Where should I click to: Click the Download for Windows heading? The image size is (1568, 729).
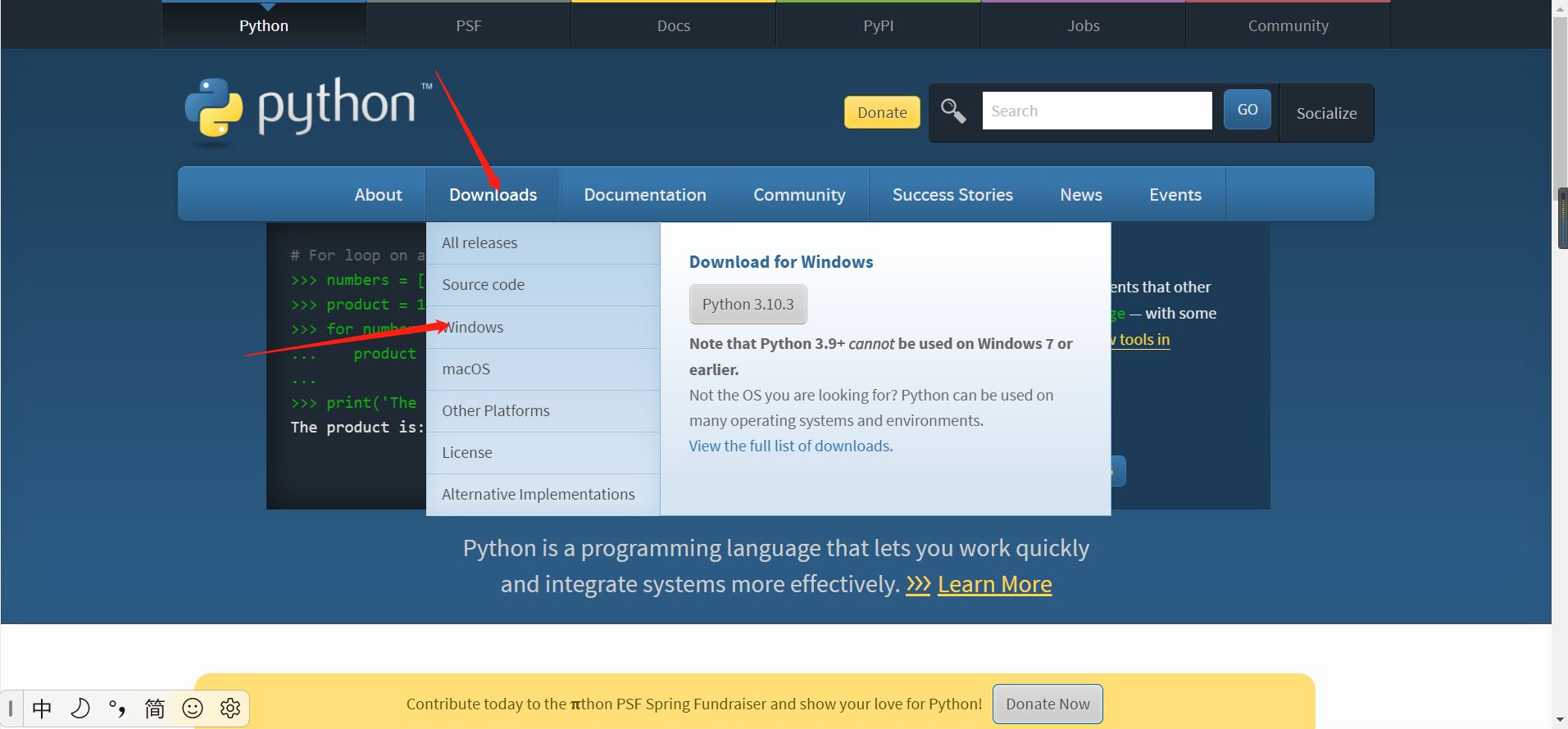[x=781, y=262]
